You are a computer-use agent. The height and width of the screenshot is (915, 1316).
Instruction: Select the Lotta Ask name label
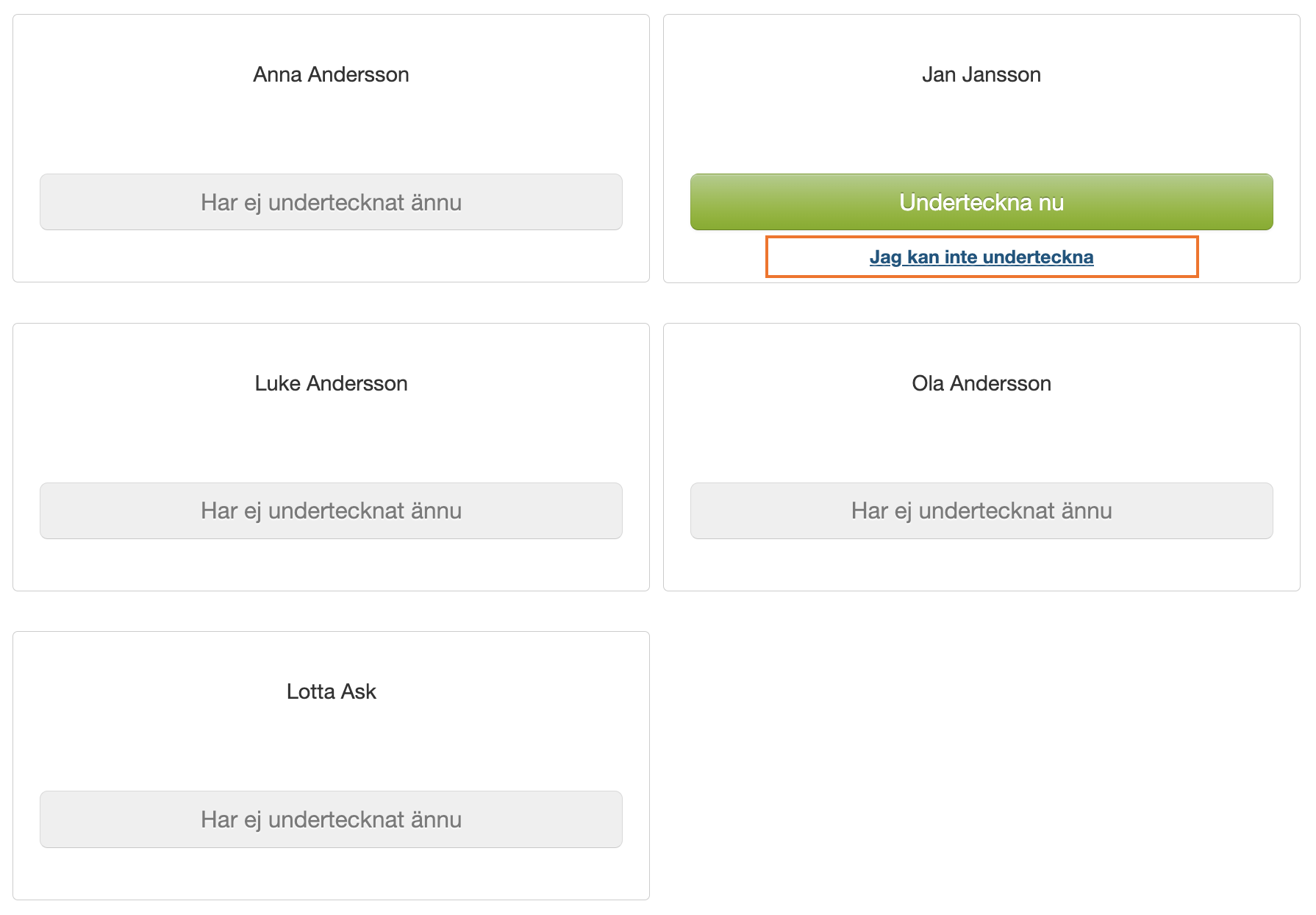click(x=331, y=691)
